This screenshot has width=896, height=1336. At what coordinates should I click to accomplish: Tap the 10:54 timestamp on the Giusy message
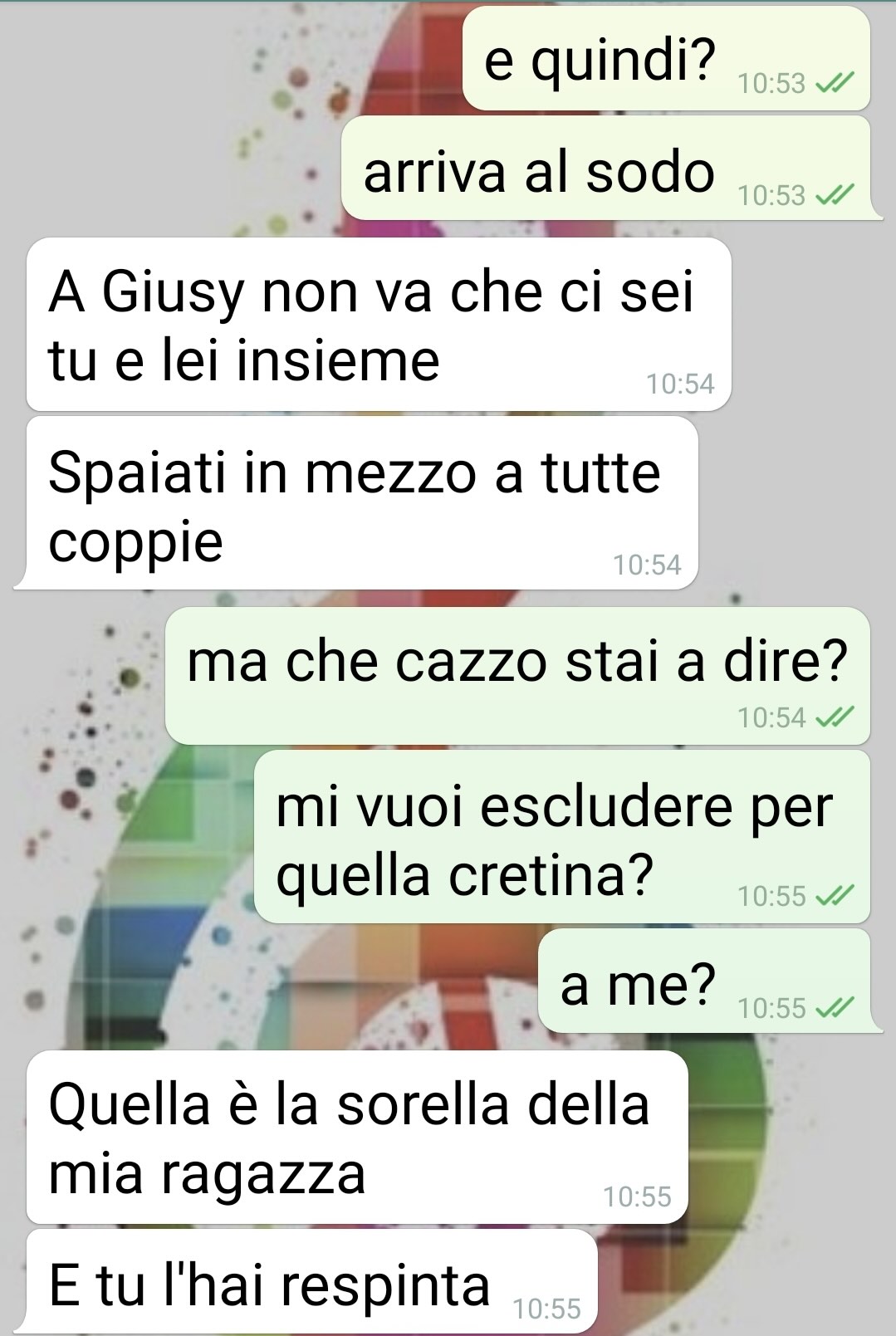(x=680, y=384)
